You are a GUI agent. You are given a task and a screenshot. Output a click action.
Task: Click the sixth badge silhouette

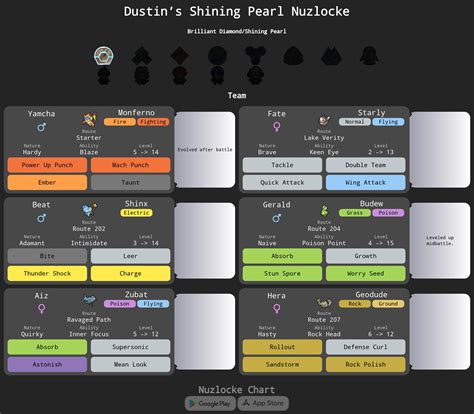(x=293, y=56)
